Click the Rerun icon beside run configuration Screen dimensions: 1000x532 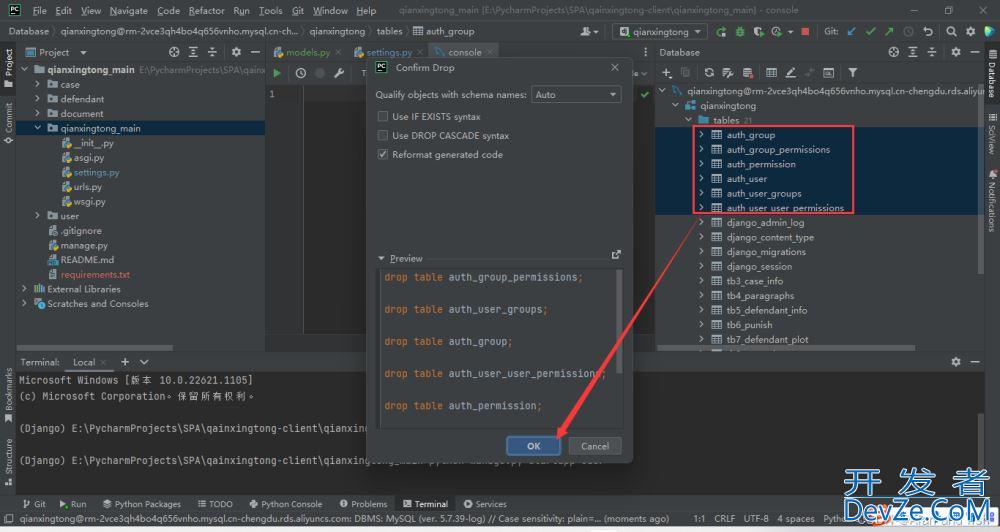[721, 31]
